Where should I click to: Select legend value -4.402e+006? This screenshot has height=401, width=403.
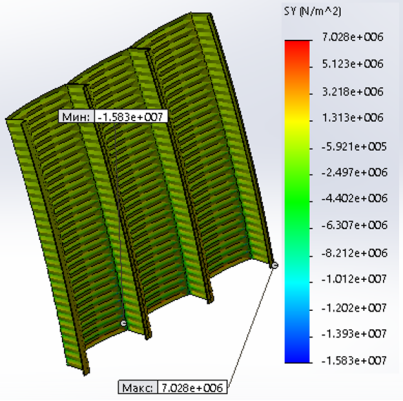pyautogui.click(x=354, y=198)
